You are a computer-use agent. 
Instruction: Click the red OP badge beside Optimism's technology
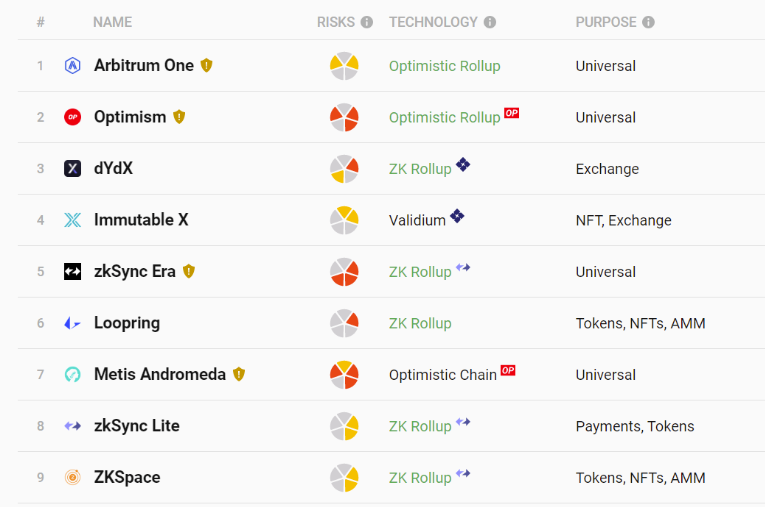pyautogui.click(x=511, y=113)
